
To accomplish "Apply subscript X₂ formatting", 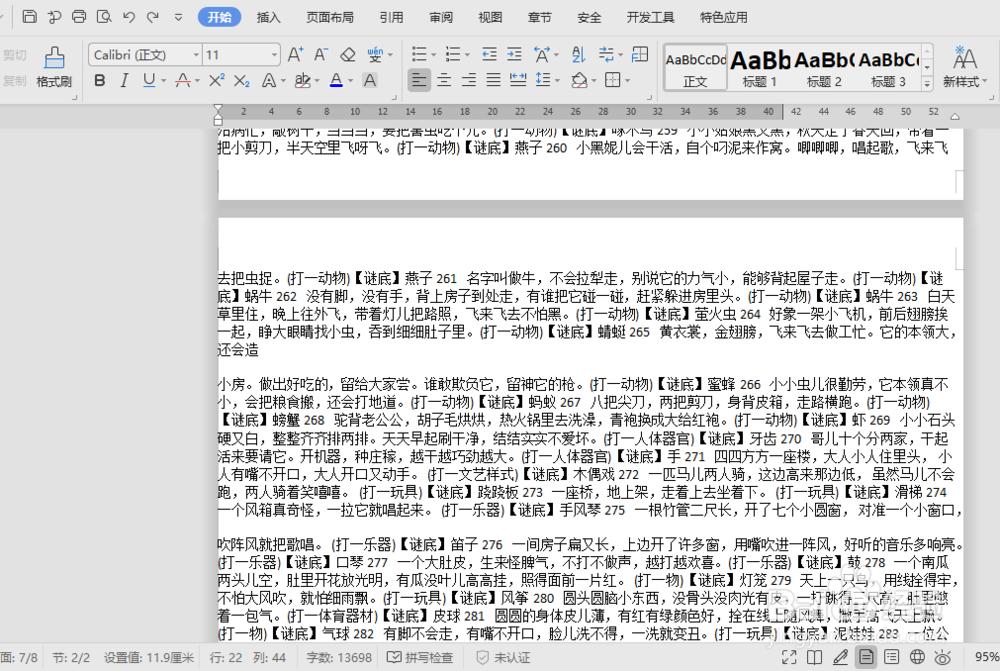I will pyautogui.click(x=242, y=80).
